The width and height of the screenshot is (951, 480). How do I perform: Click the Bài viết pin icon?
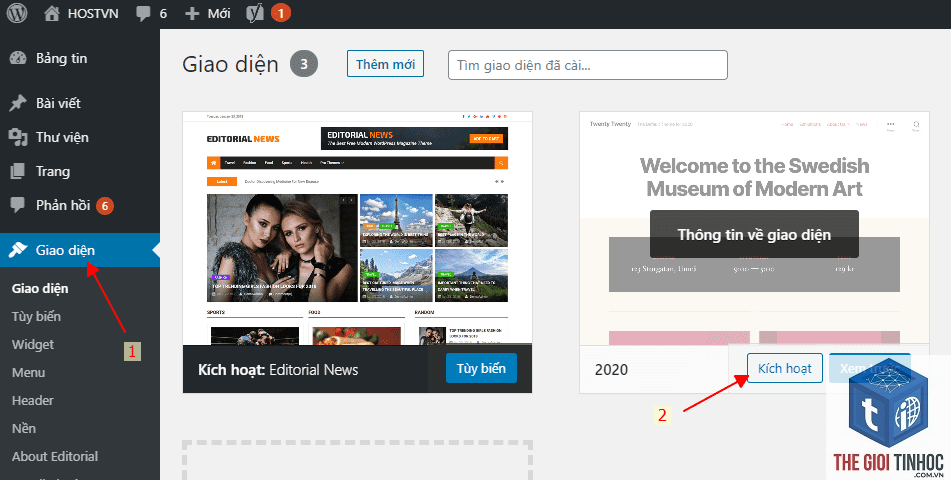(x=18, y=103)
